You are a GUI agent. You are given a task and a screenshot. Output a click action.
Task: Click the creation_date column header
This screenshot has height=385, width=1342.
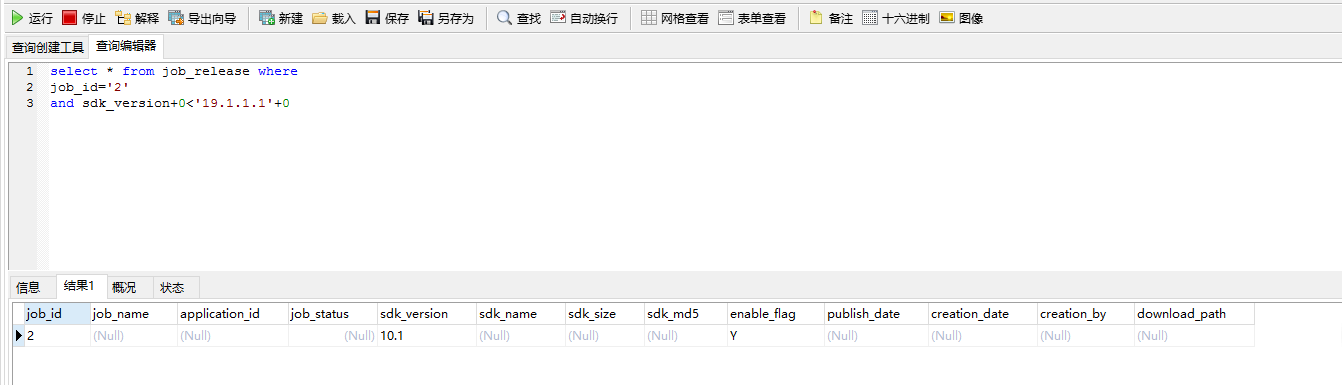(x=983, y=314)
